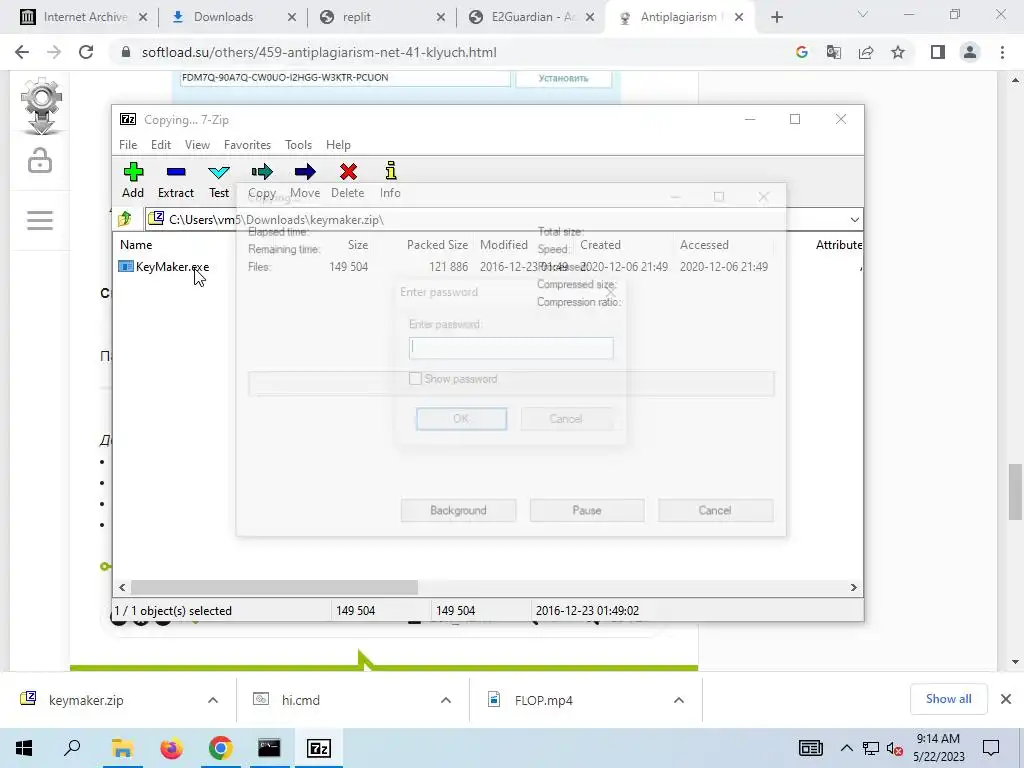Click the browser back arrow
The width and height of the screenshot is (1024, 768).
tap(22, 52)
